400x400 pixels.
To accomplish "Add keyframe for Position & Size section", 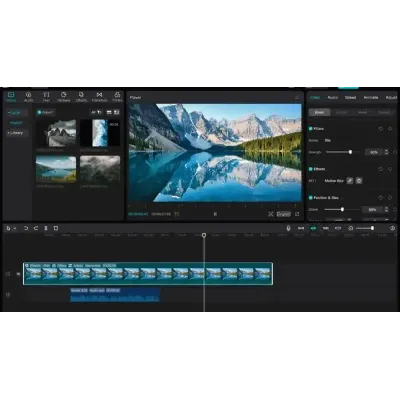I will pos(390,198).
